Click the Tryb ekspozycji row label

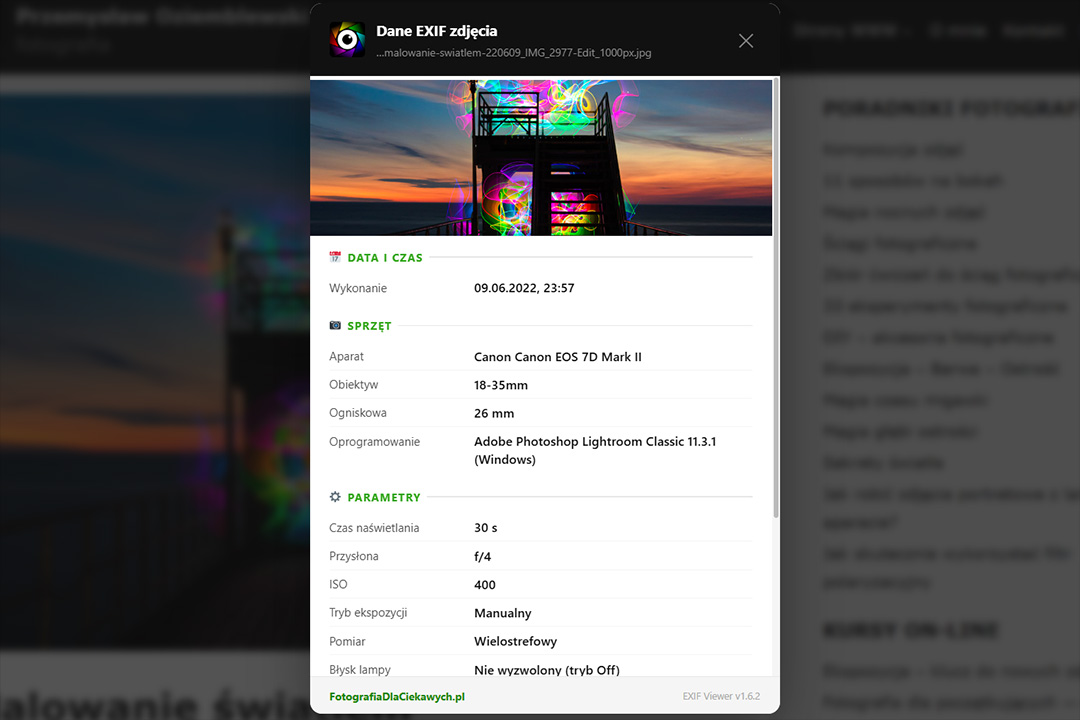pyautogui.click(x=368, y=613)
